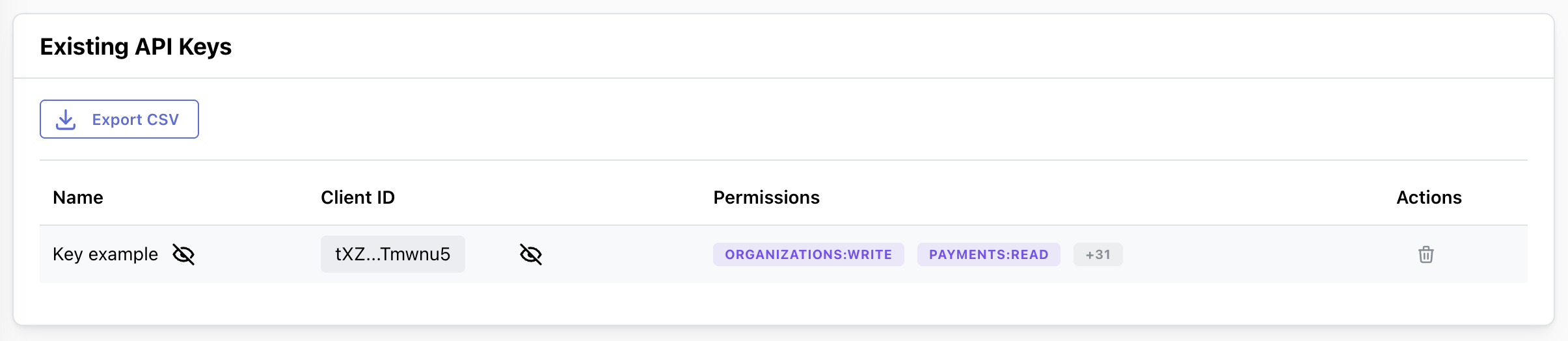Sort by the Client ID column header

[x=358, y=197]
